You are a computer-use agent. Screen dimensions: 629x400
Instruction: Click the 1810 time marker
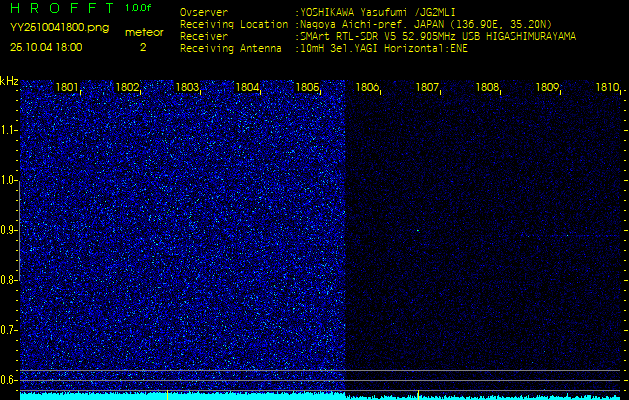tap(608, 87)
